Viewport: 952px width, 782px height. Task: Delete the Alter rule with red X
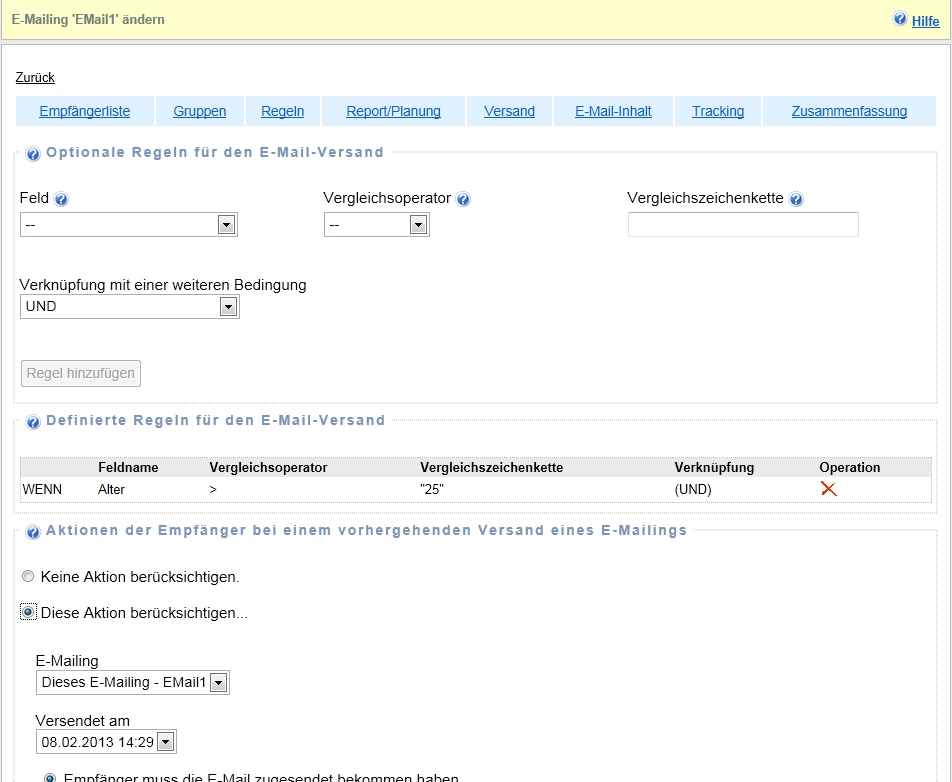point(828,489)
